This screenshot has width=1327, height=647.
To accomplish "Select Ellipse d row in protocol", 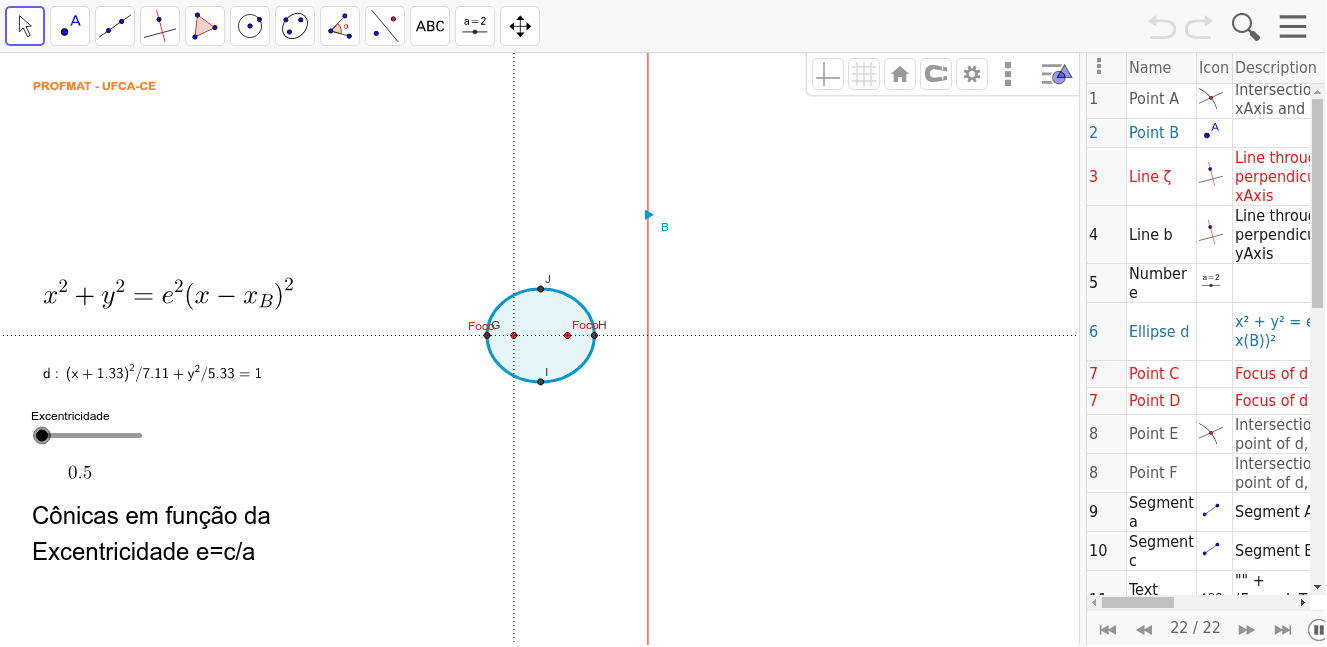I will click(1198, 331).
